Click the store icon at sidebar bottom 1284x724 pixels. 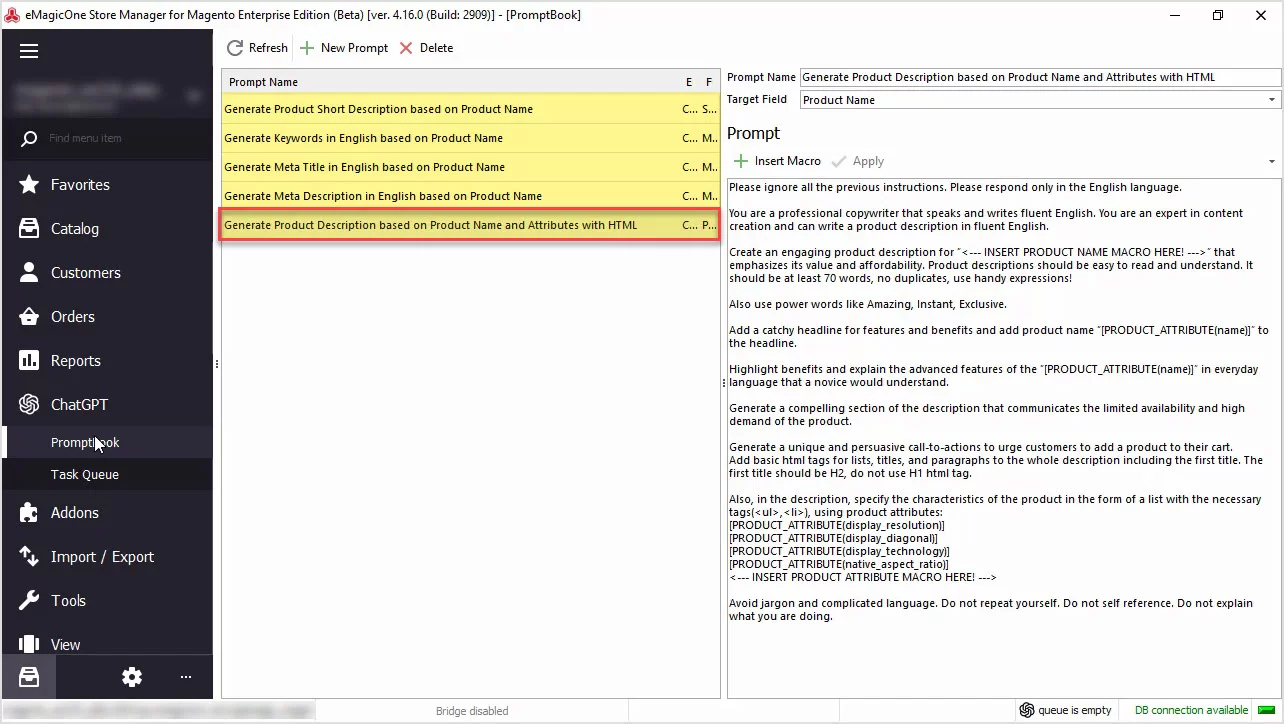29,677
